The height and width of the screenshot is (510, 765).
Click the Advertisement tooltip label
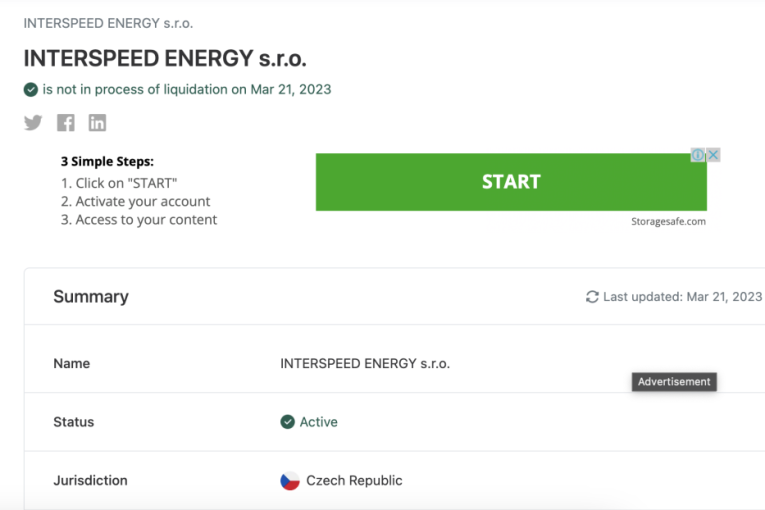point(674,382)
